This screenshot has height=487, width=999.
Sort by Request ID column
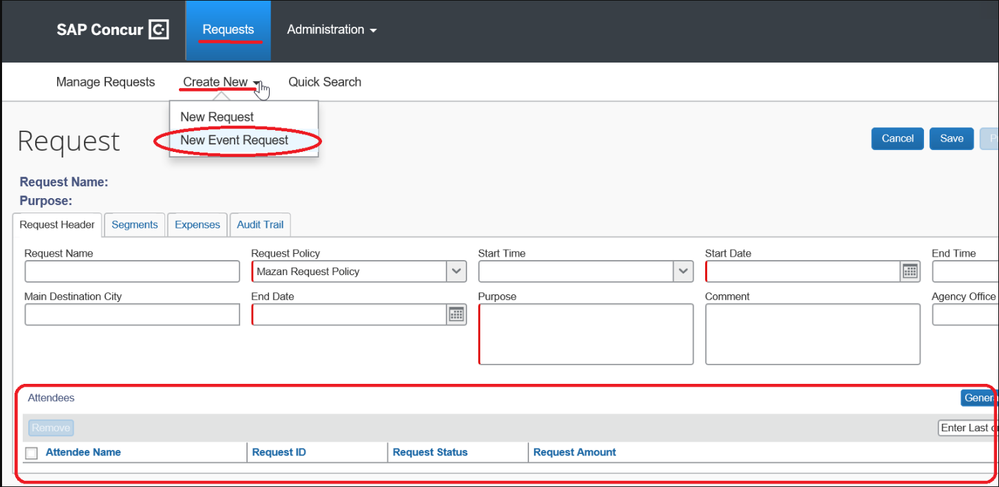(279, 453)
